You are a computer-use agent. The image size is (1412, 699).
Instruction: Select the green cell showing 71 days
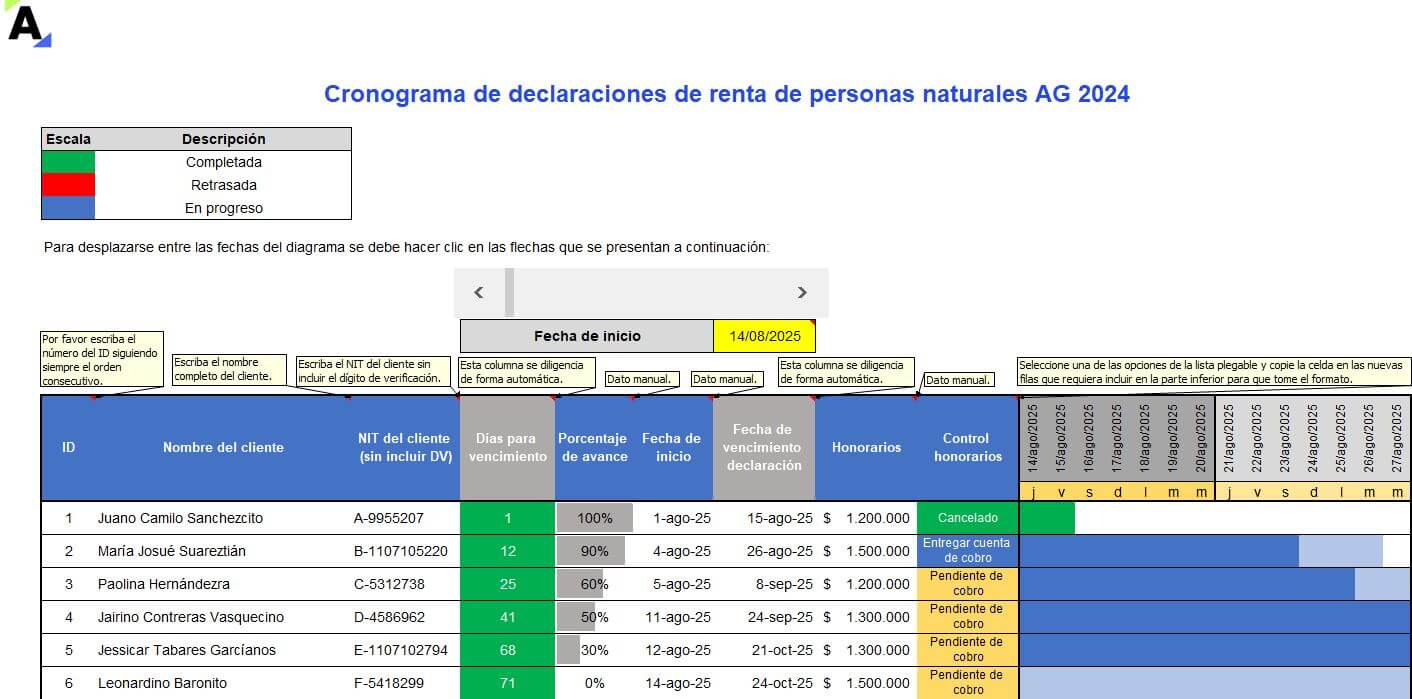(507, 683)
